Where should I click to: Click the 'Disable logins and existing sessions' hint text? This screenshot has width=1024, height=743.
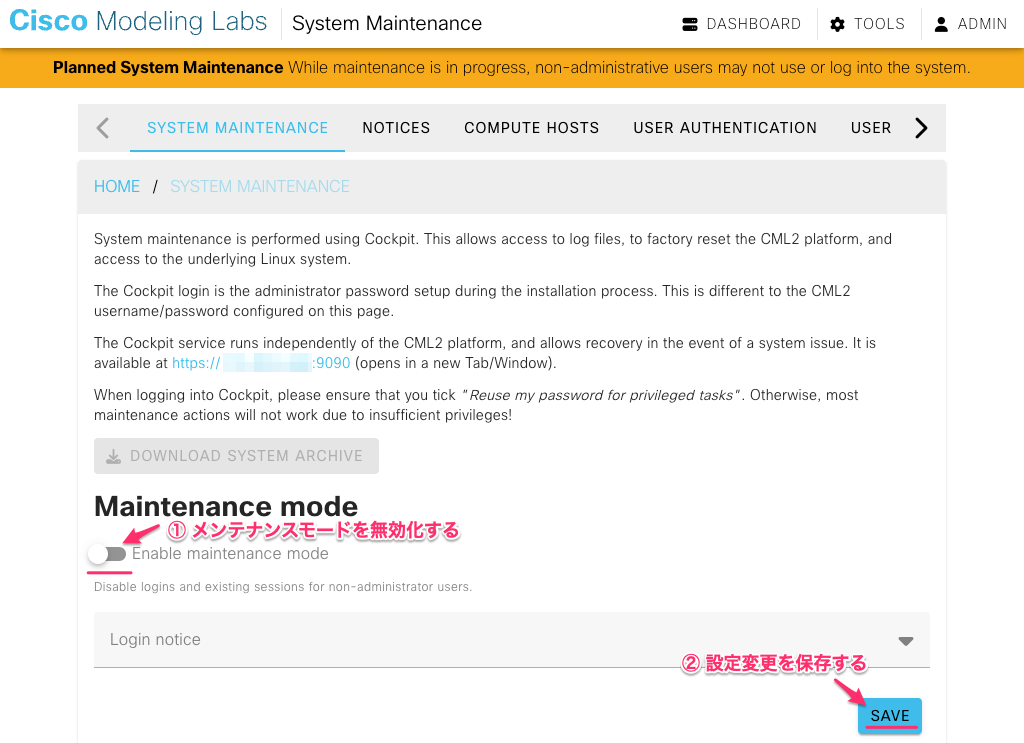[283, 587]
